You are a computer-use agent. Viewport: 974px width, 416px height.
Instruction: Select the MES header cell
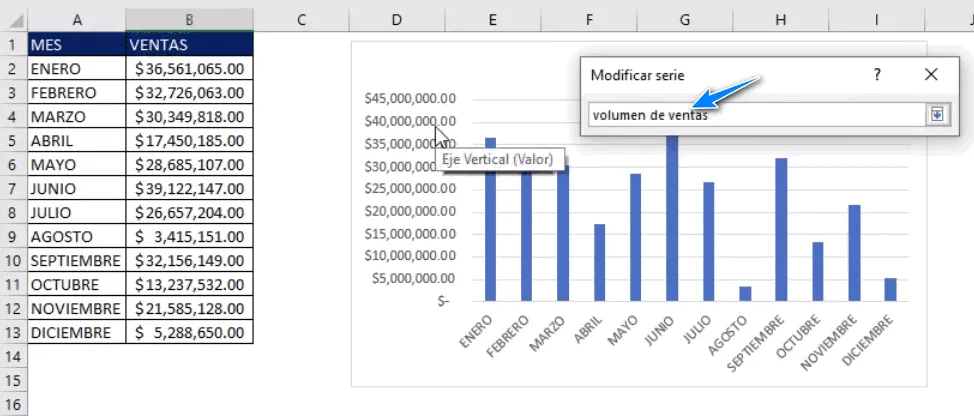[x=77, y=44]
